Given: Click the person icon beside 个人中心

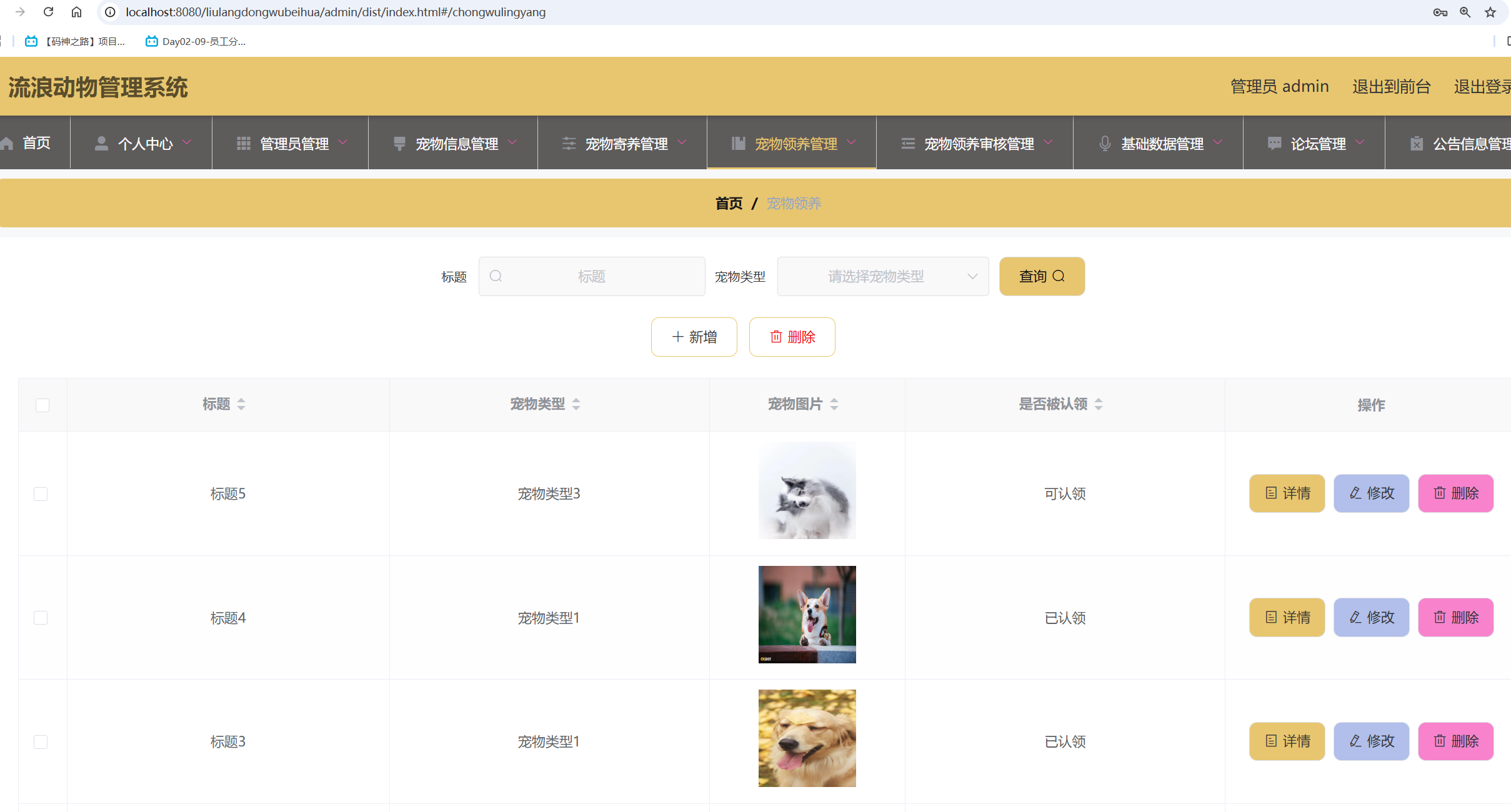Looking at the screenshot, I should 101,143.
